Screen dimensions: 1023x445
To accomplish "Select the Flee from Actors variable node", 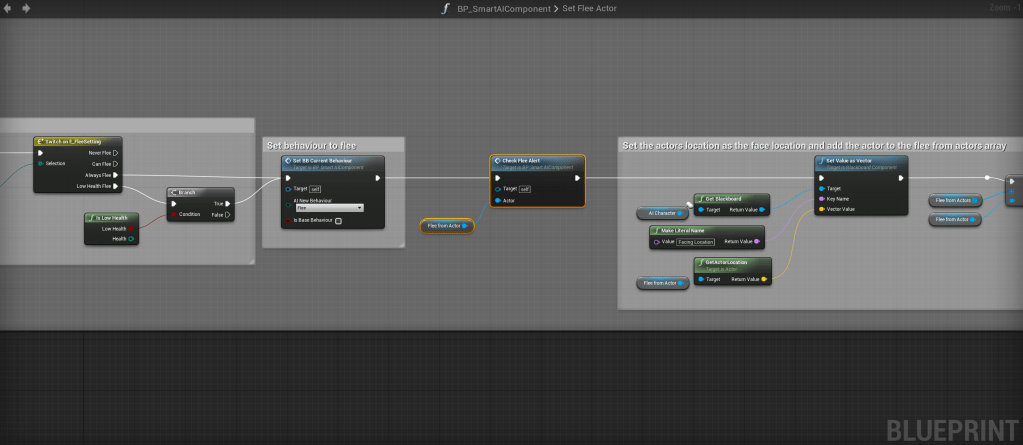I will pos(955,200).
